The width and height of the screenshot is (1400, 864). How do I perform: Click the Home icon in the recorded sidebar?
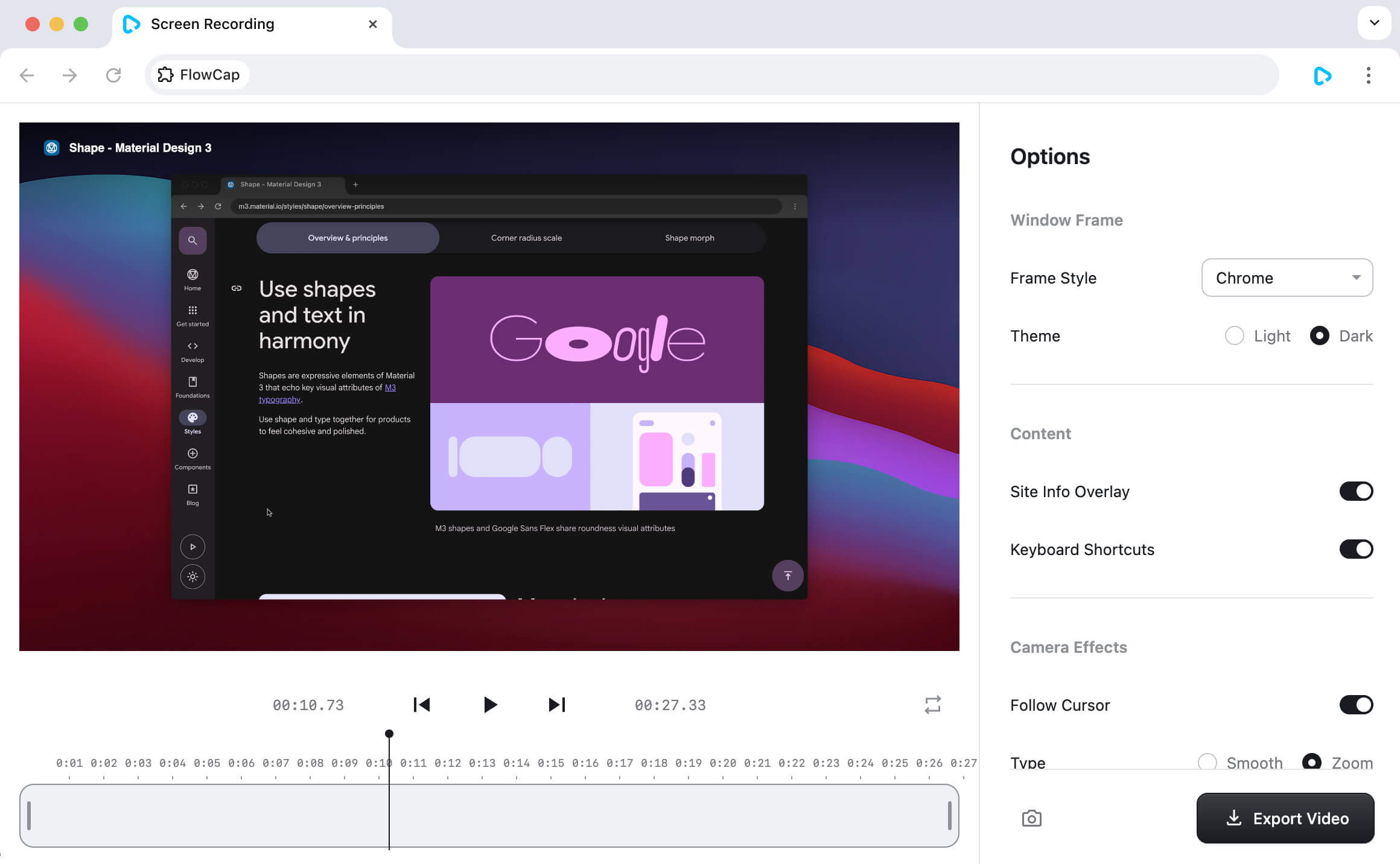192,275
